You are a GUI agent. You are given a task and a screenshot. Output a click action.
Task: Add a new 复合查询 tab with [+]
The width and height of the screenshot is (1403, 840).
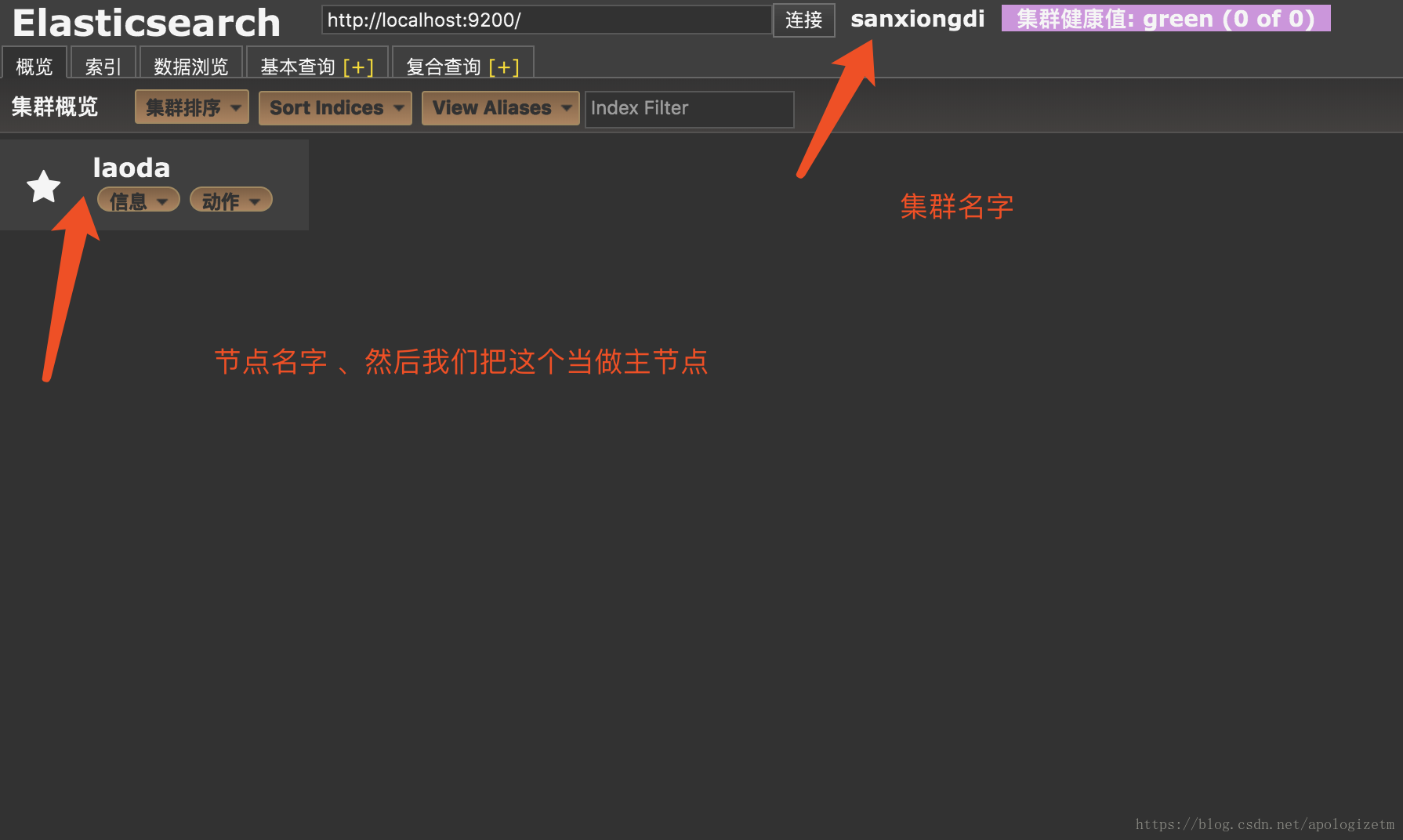[x=504, y=67]
